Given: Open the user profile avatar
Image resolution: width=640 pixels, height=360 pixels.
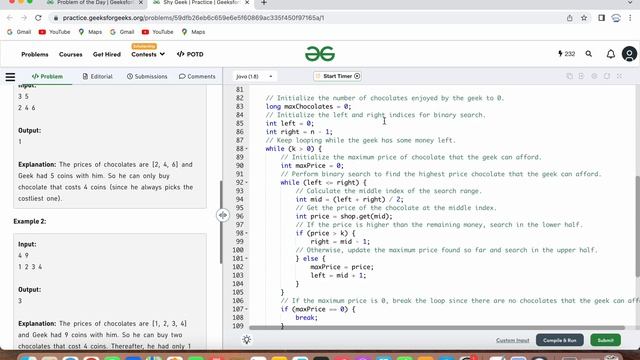Looking at the screenshot, I should click(x=629, y=54).
